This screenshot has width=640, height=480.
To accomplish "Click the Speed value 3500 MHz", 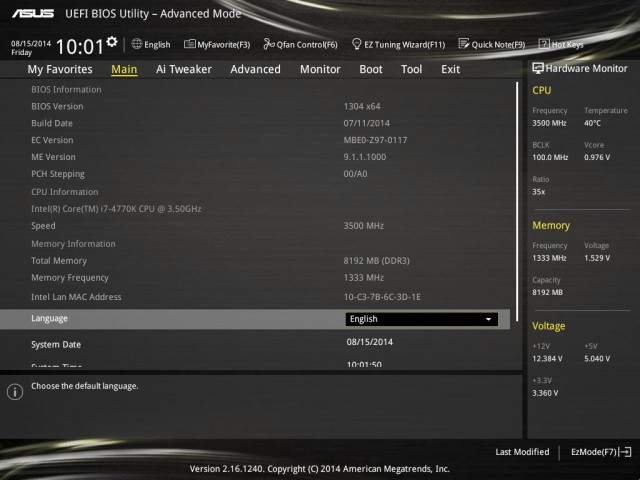I will coord(363,226).
